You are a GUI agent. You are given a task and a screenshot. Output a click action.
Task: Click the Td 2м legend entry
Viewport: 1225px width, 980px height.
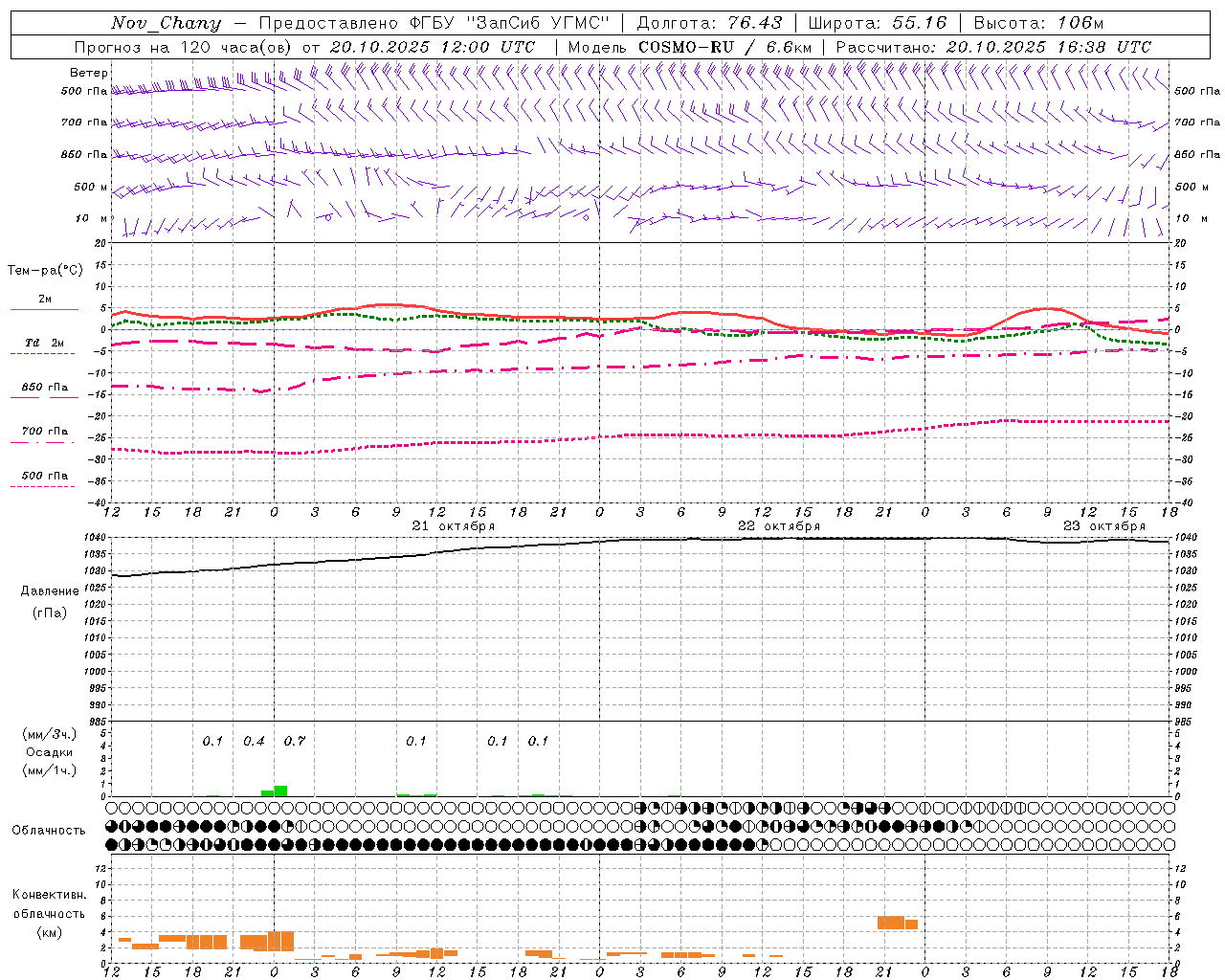44,343
